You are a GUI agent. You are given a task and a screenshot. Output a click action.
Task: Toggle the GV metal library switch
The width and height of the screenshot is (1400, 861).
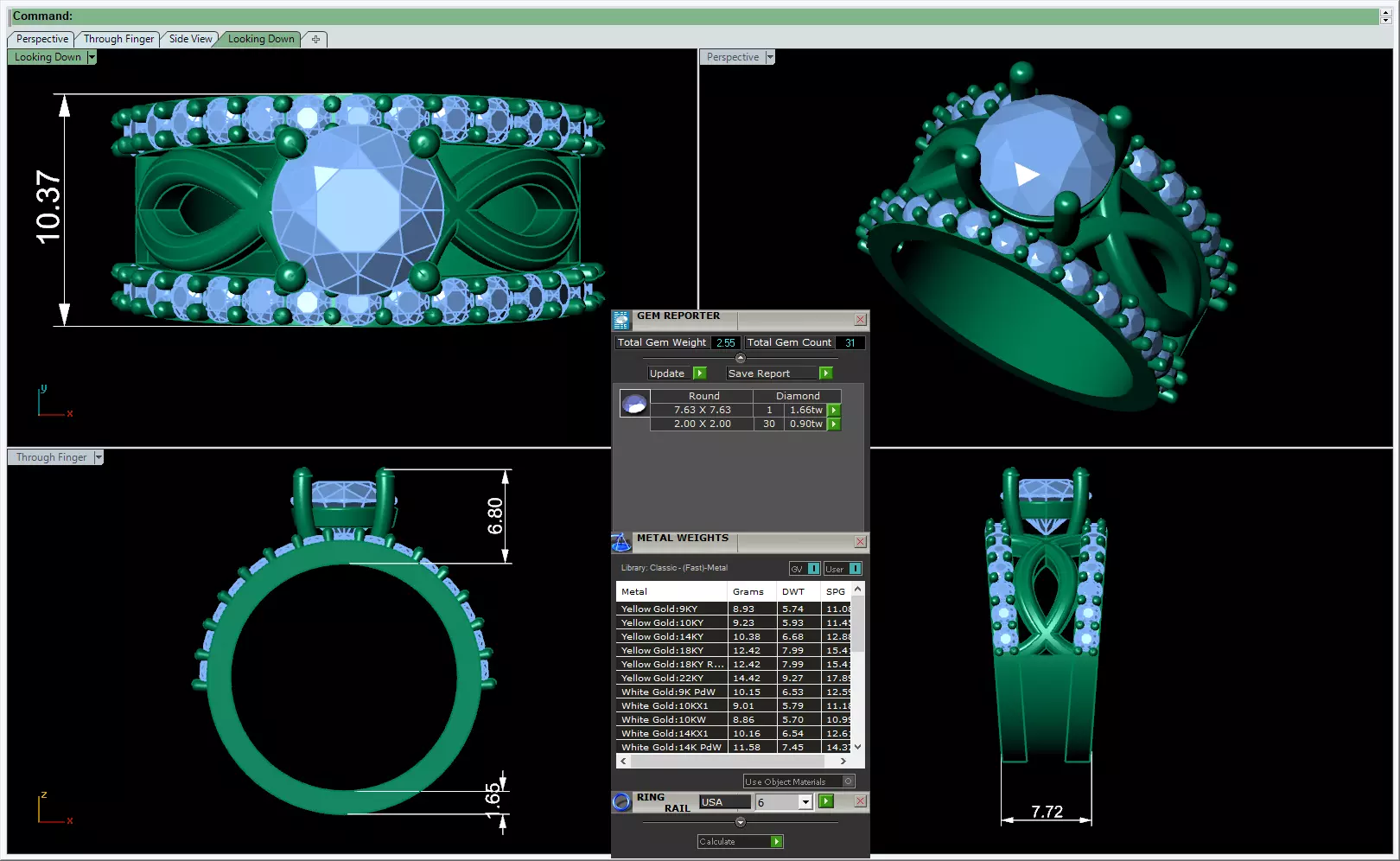[x=805, y=569]
